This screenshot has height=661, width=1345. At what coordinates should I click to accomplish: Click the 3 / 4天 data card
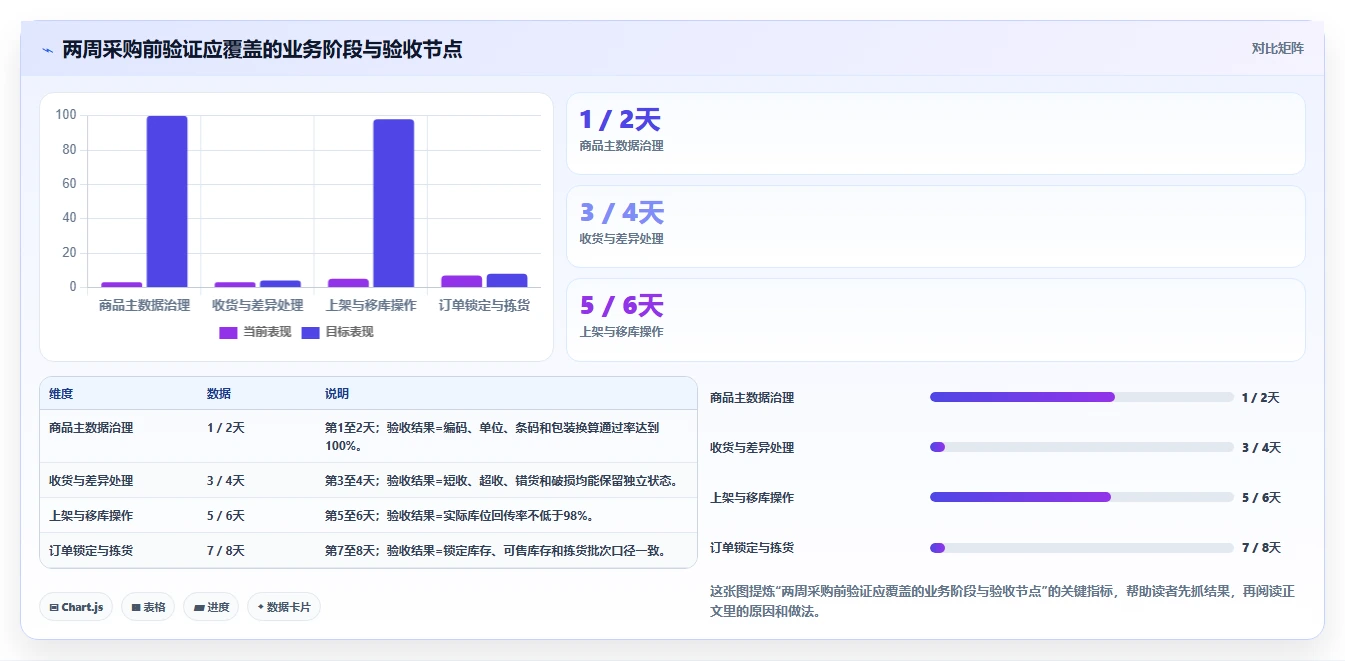click(x=935, y=227)
